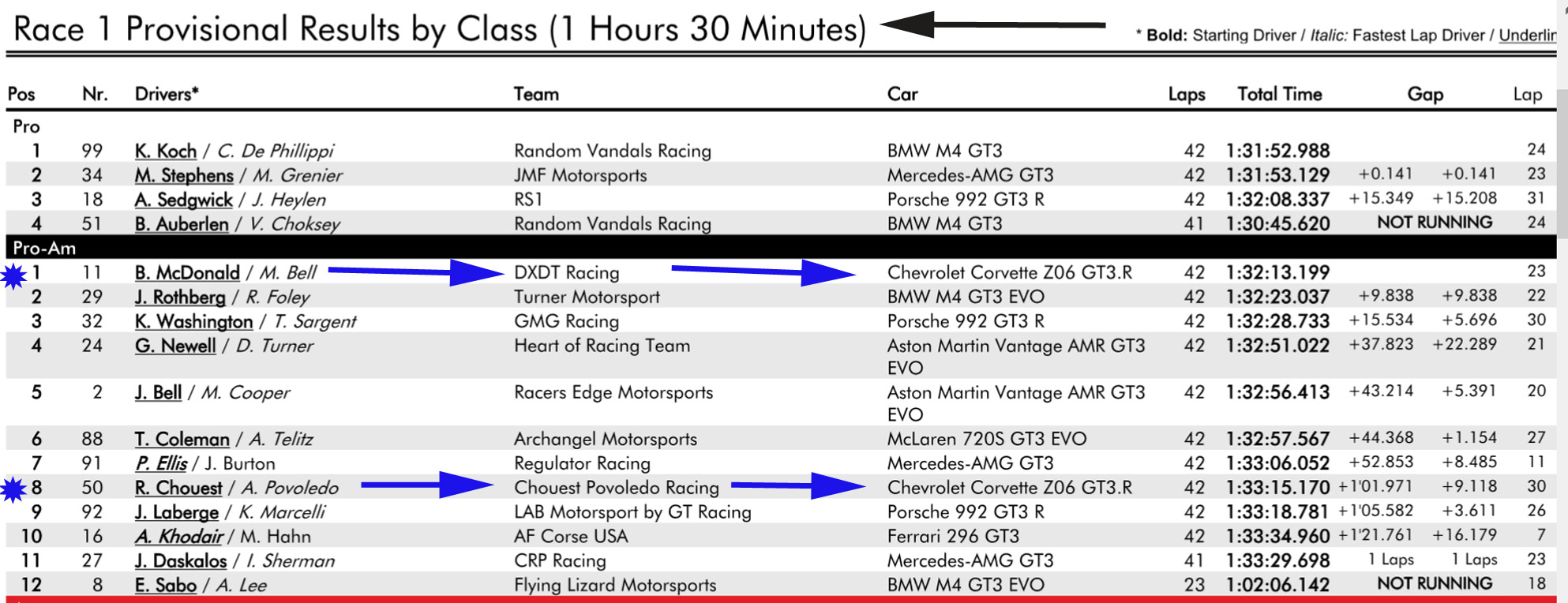Click blue arrow right of DXDT Racing text
The image size is (1568, 603).
pyautogui.click(x=763, y=272)
